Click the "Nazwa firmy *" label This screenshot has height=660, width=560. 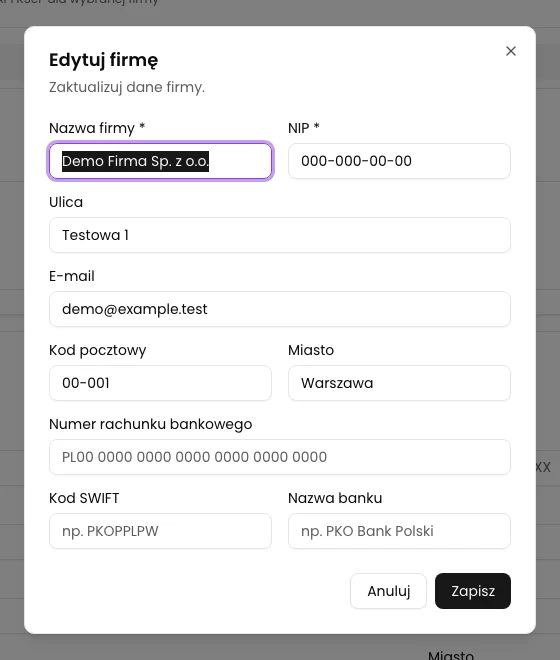click(x=97, y=128)
